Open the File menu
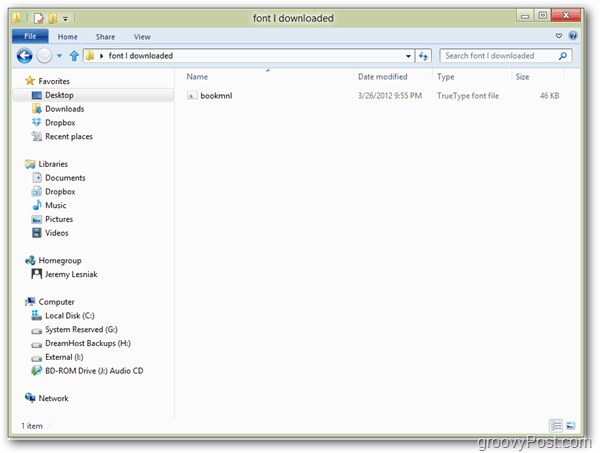 point(30,36)
